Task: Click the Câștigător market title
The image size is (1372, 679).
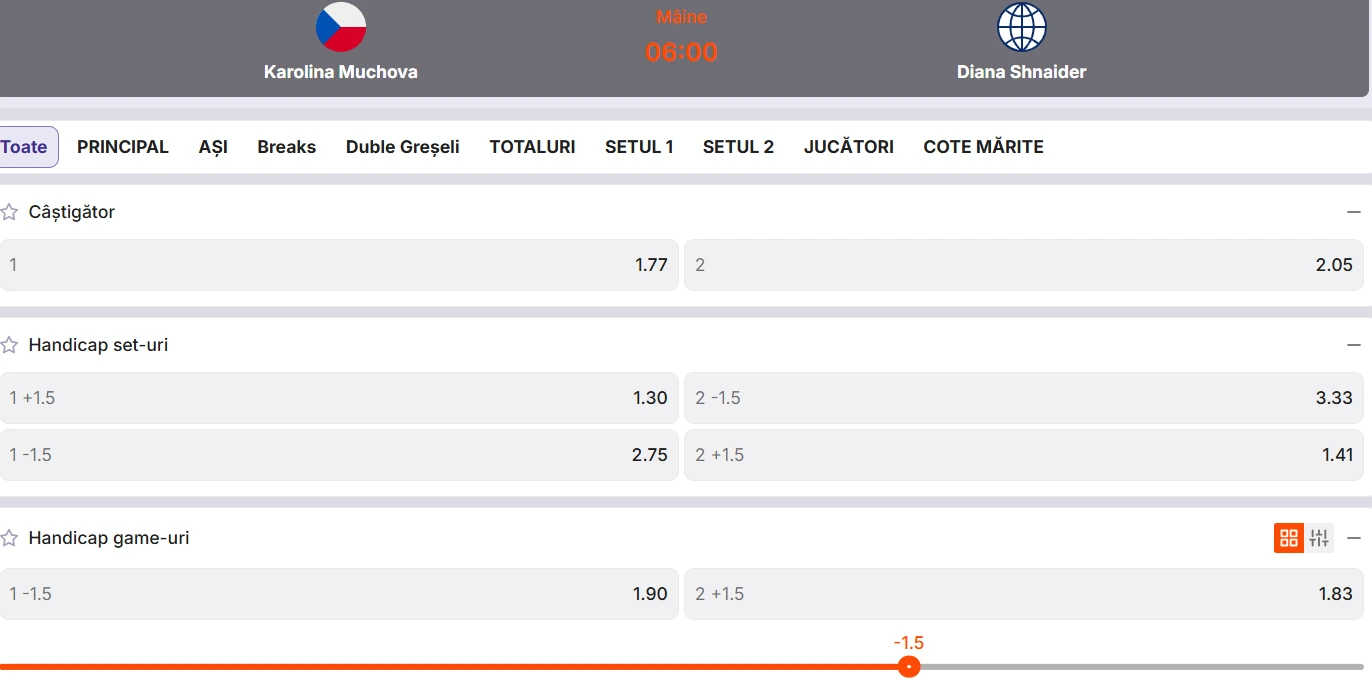Action: click(x=72, y=212)
